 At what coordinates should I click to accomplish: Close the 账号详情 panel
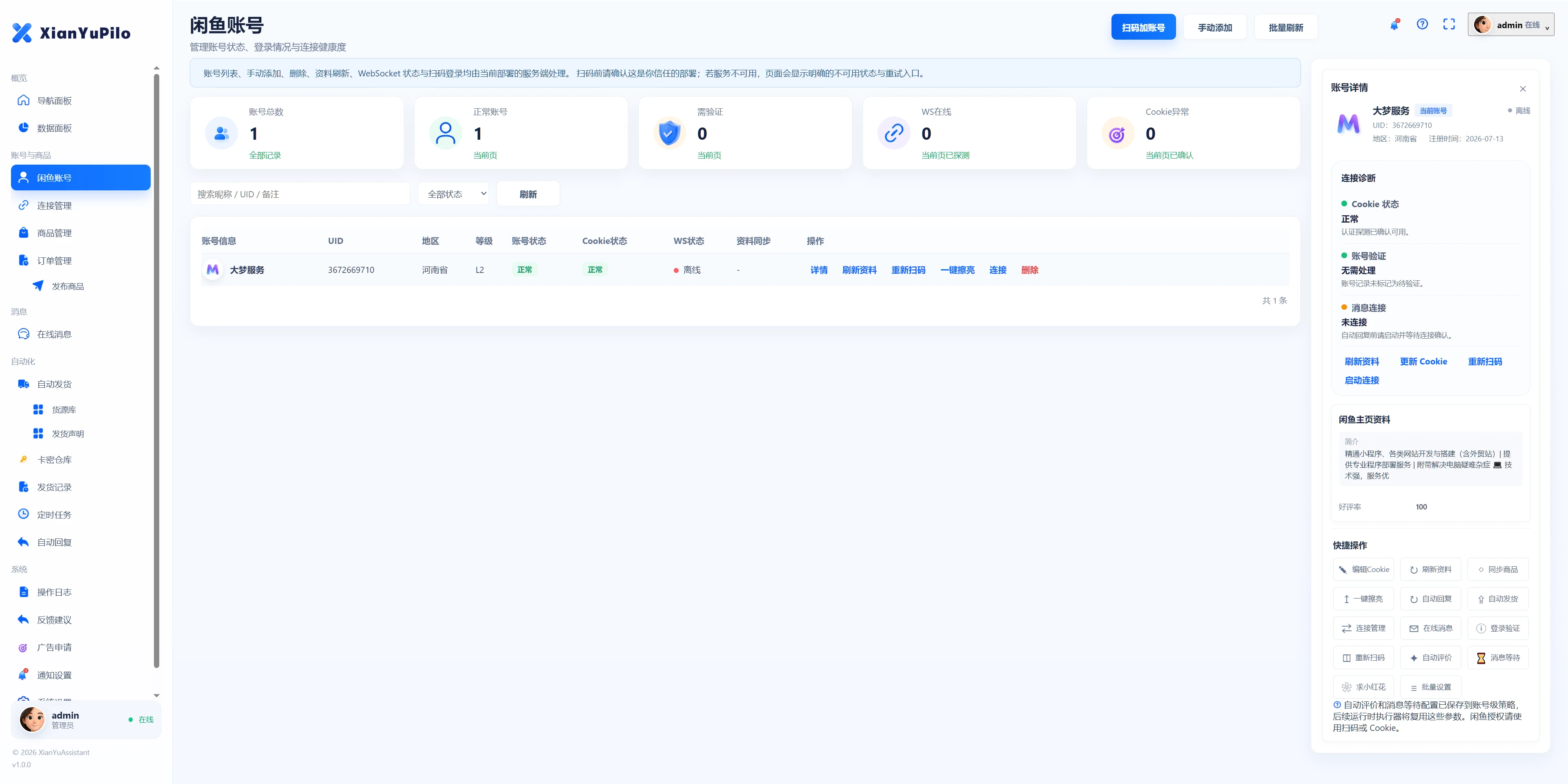[x=1522, y=89]
